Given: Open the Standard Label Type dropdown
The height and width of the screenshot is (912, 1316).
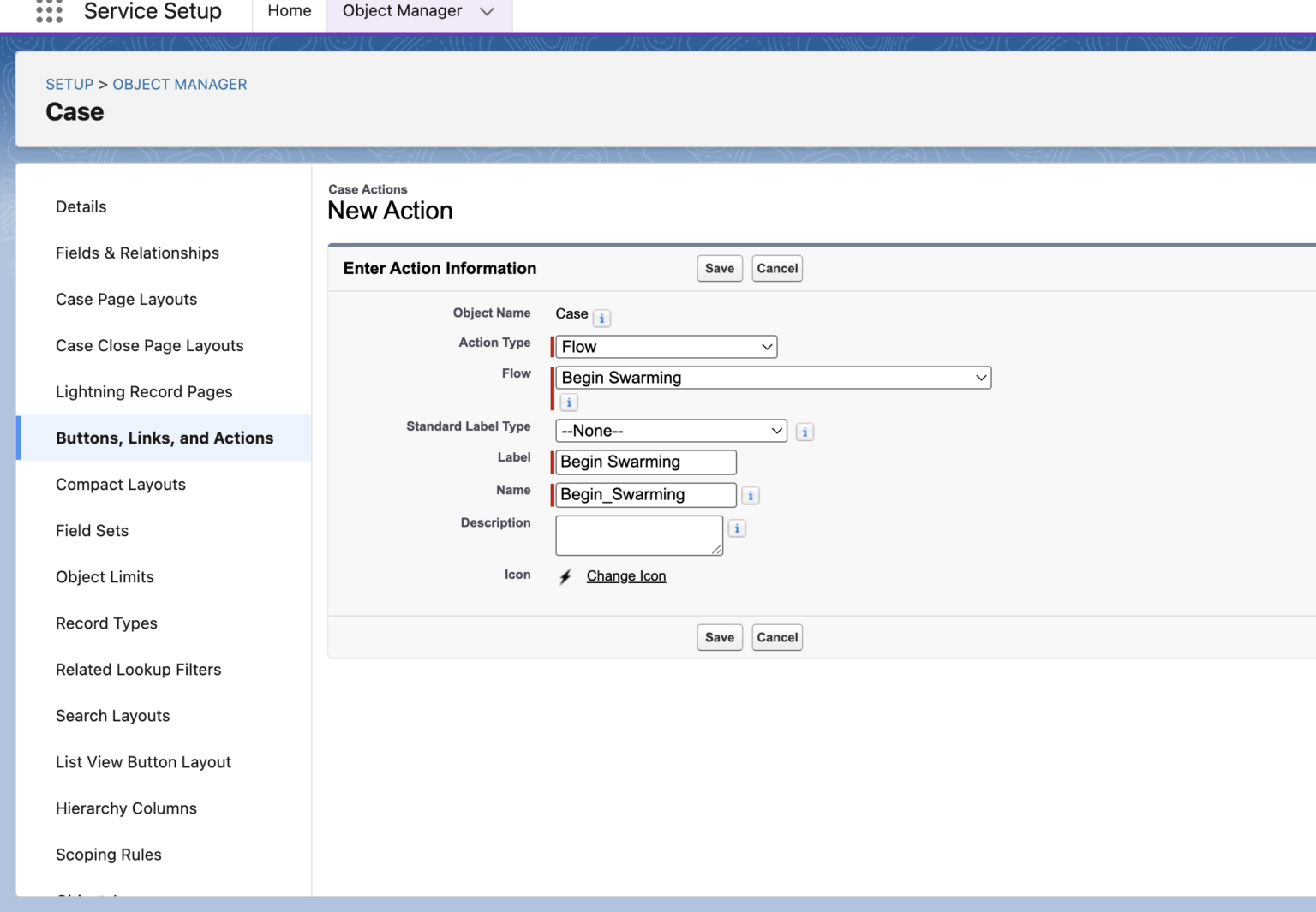Looking at the screenshot, I should click(671, 431).
